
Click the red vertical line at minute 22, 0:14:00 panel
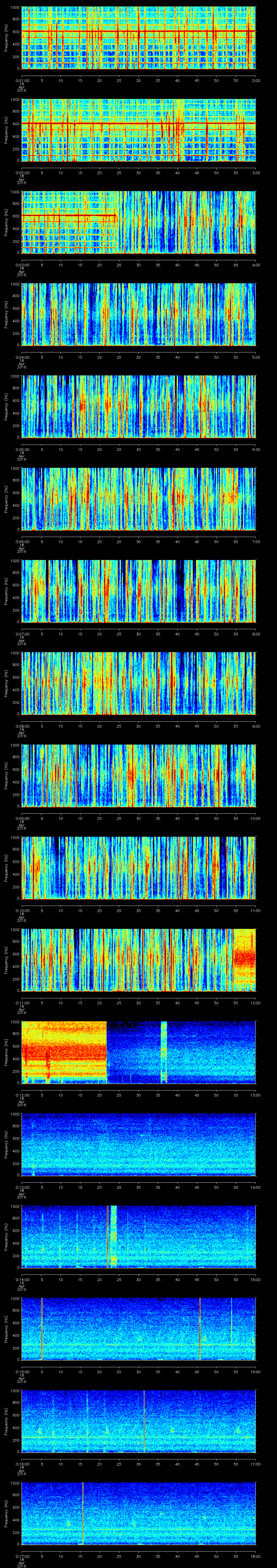click(108, 1237)
